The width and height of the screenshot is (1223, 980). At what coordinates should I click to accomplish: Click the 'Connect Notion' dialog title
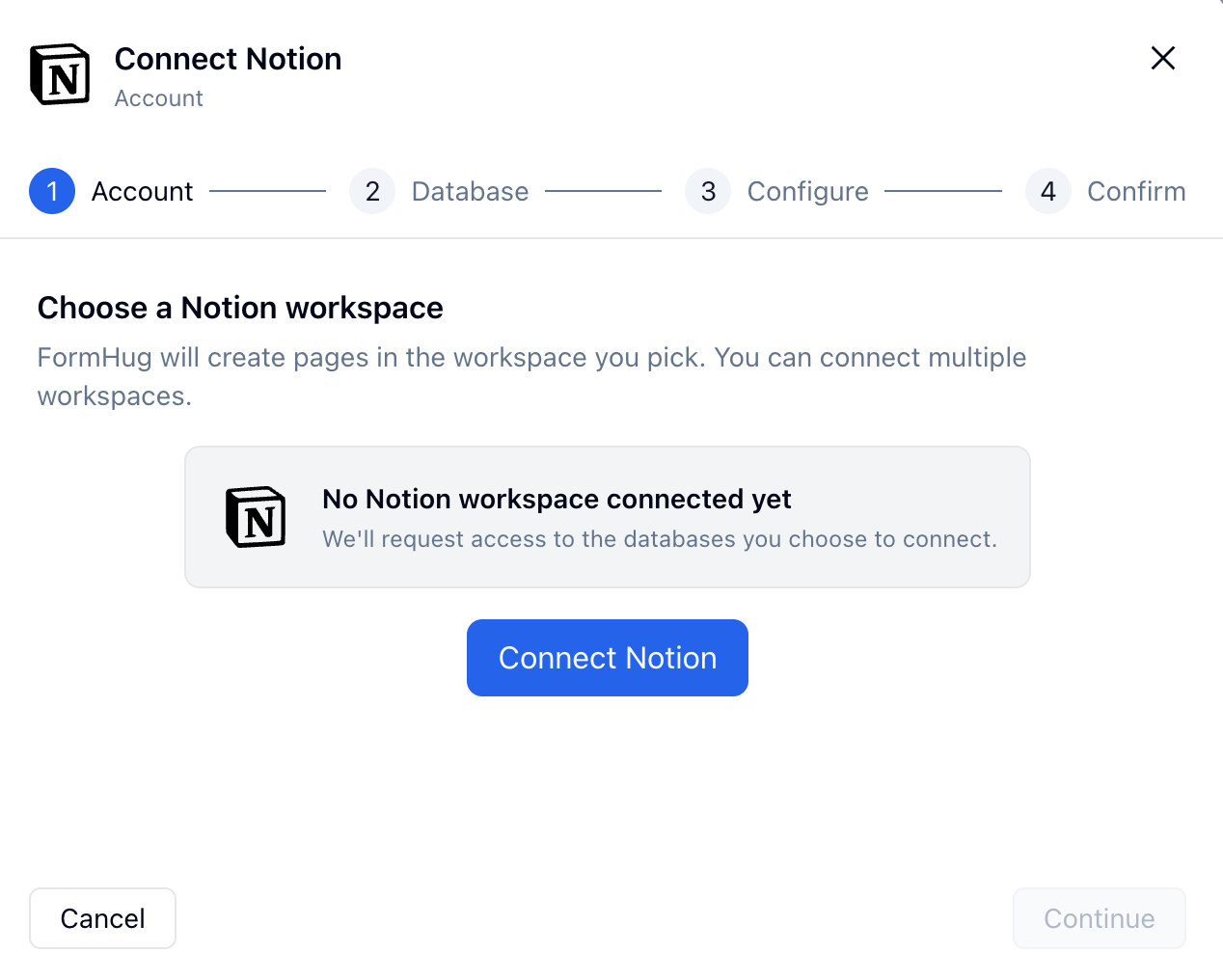(228, 59)
